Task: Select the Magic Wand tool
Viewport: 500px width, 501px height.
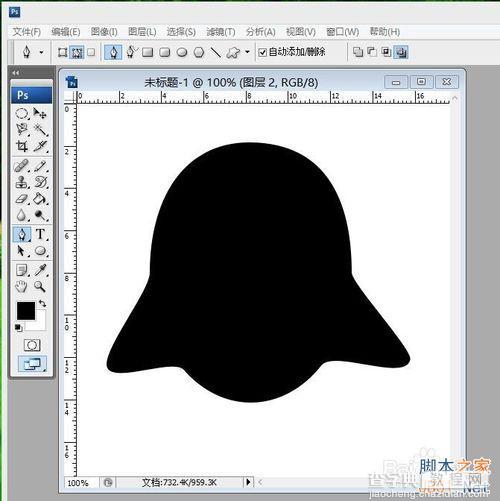Action: point(40,130)
